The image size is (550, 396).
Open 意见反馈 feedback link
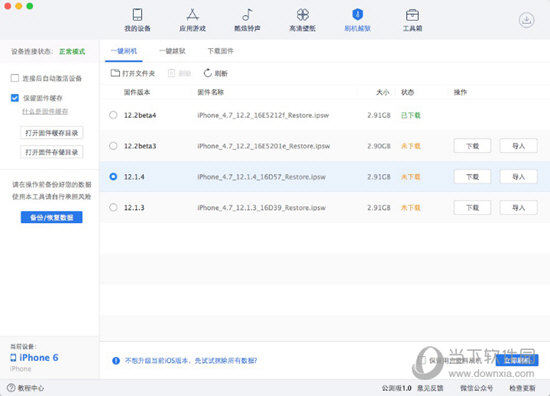(430, 388)
